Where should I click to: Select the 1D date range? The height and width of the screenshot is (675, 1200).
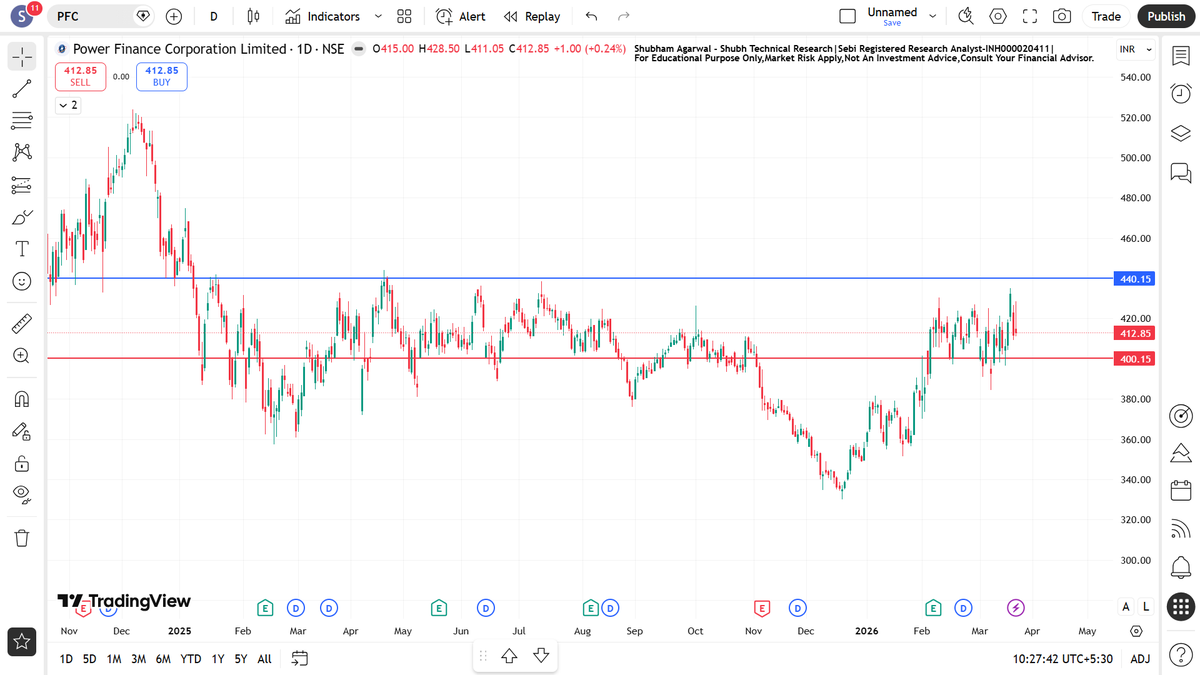point(66,659)
